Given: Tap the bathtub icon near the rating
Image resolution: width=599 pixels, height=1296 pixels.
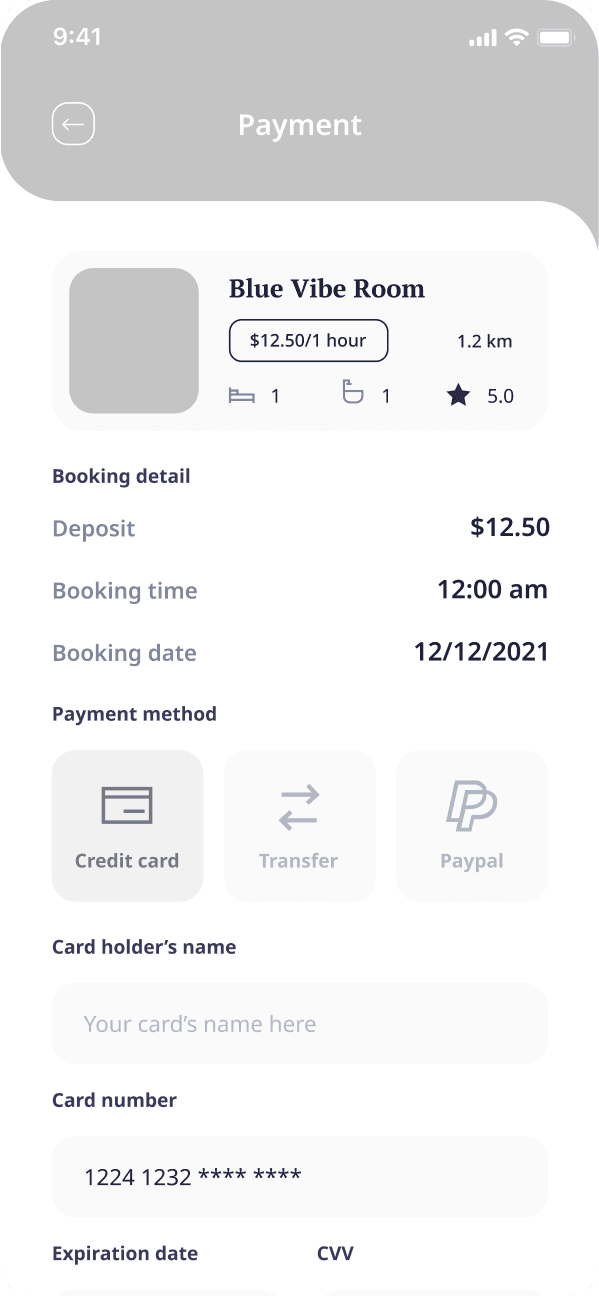Looking at the screenshot, I should (354, 393).
